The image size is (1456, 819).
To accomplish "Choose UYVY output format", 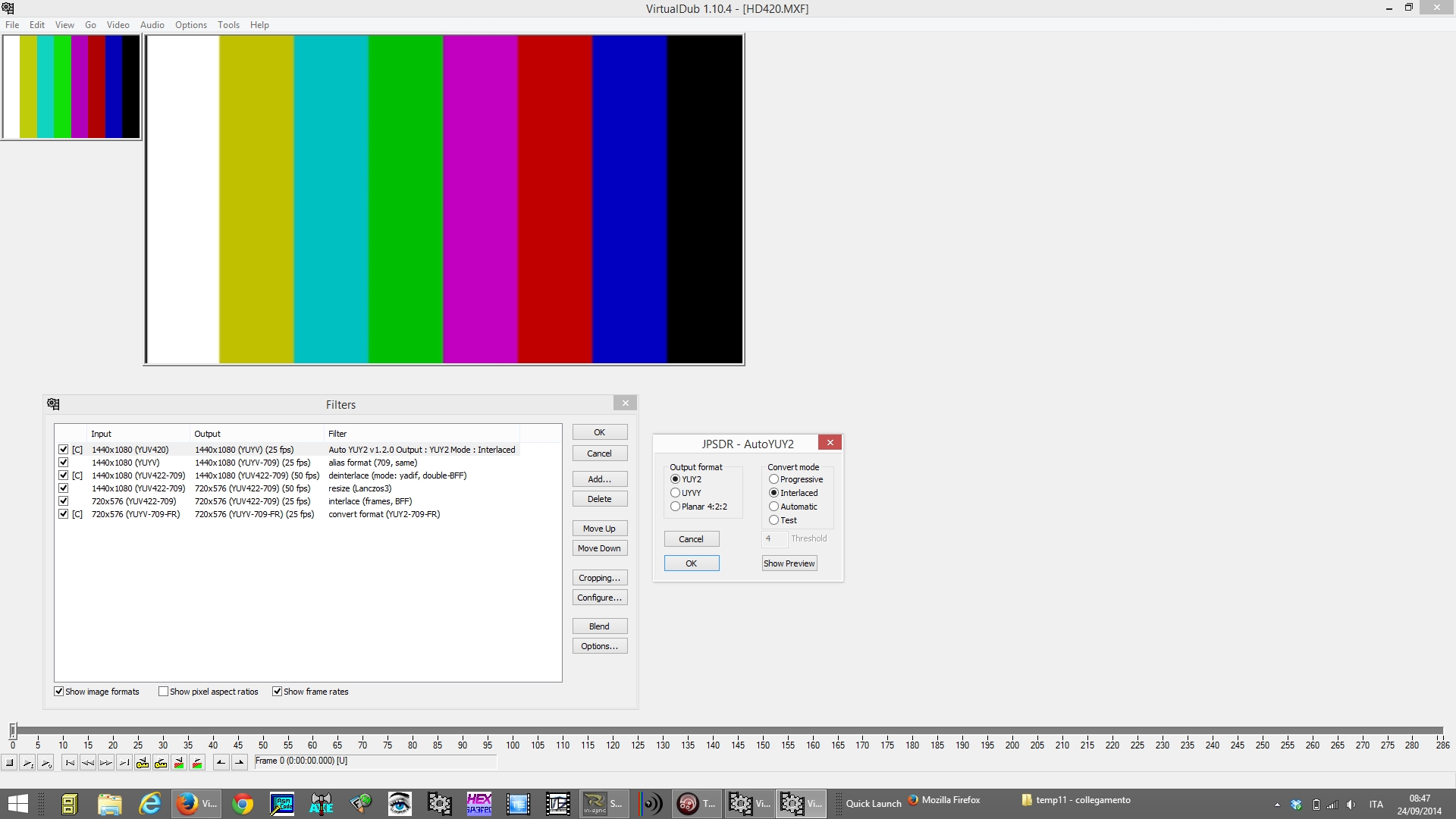I will point(675,493).
